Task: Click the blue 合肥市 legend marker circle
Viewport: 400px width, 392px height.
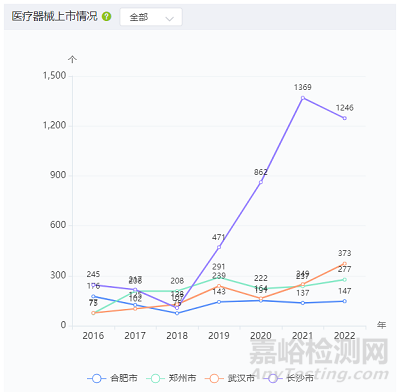Action: (97, 378)
